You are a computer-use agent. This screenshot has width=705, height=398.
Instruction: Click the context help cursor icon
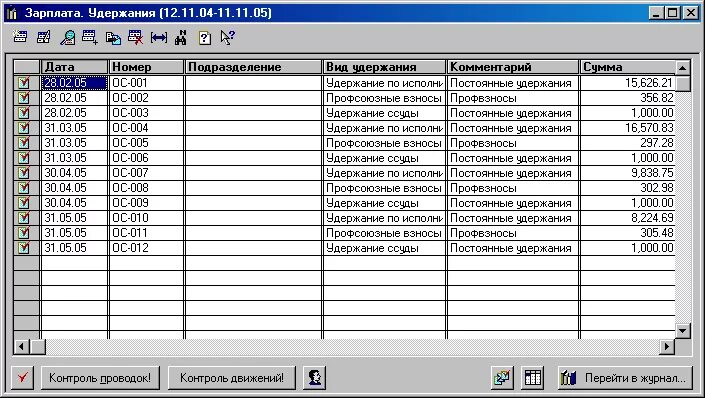click(228, 37)
